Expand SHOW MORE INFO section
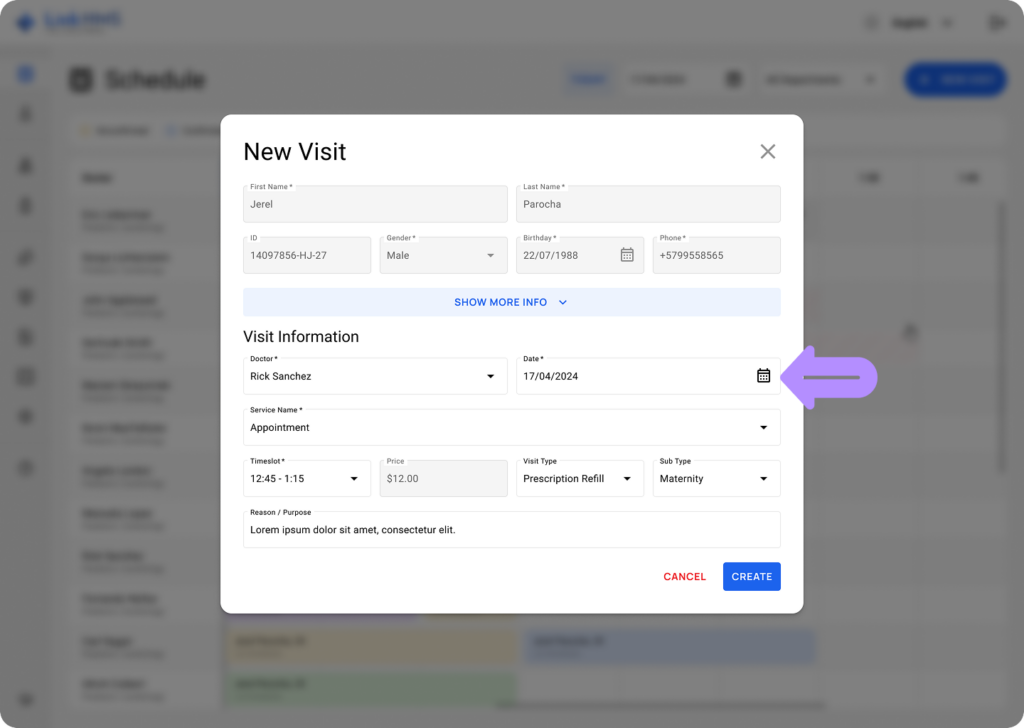The height and width of the screenshot is (728, 1024). (511, 302)
